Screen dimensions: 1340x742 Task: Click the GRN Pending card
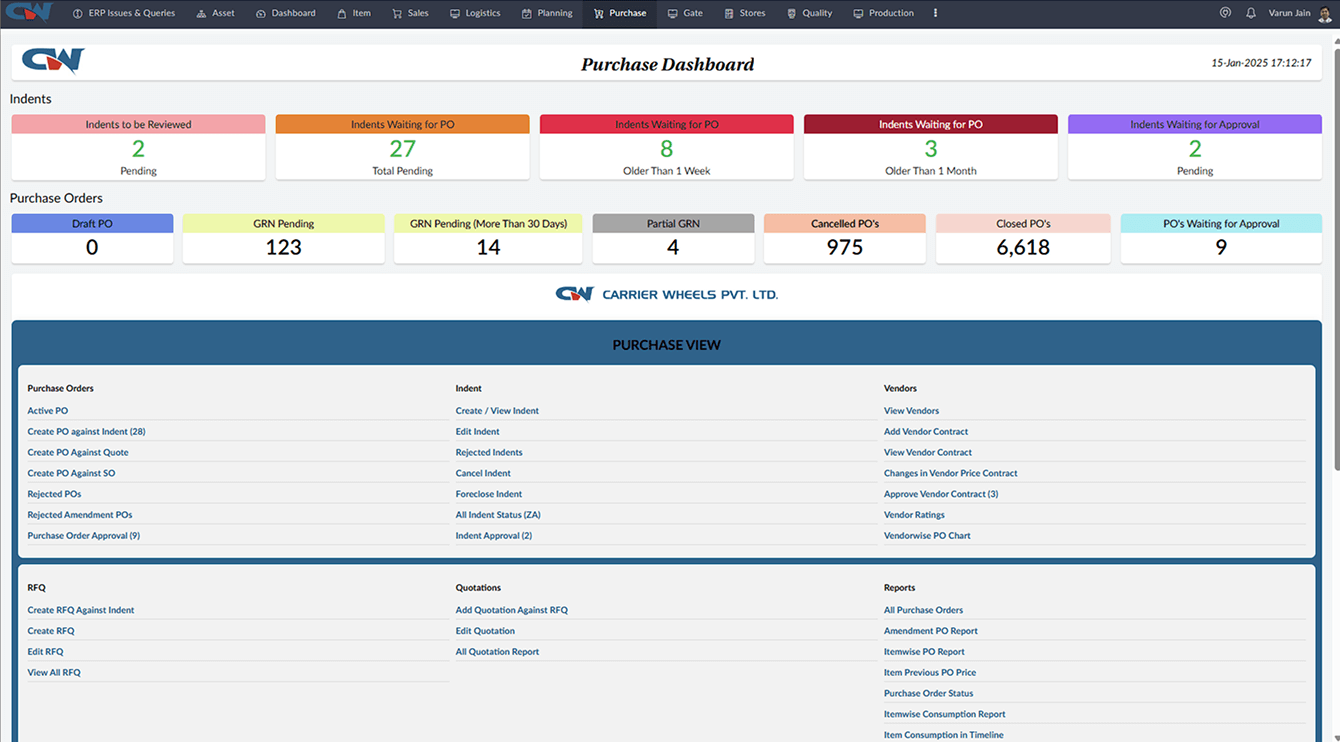point(283,237)
